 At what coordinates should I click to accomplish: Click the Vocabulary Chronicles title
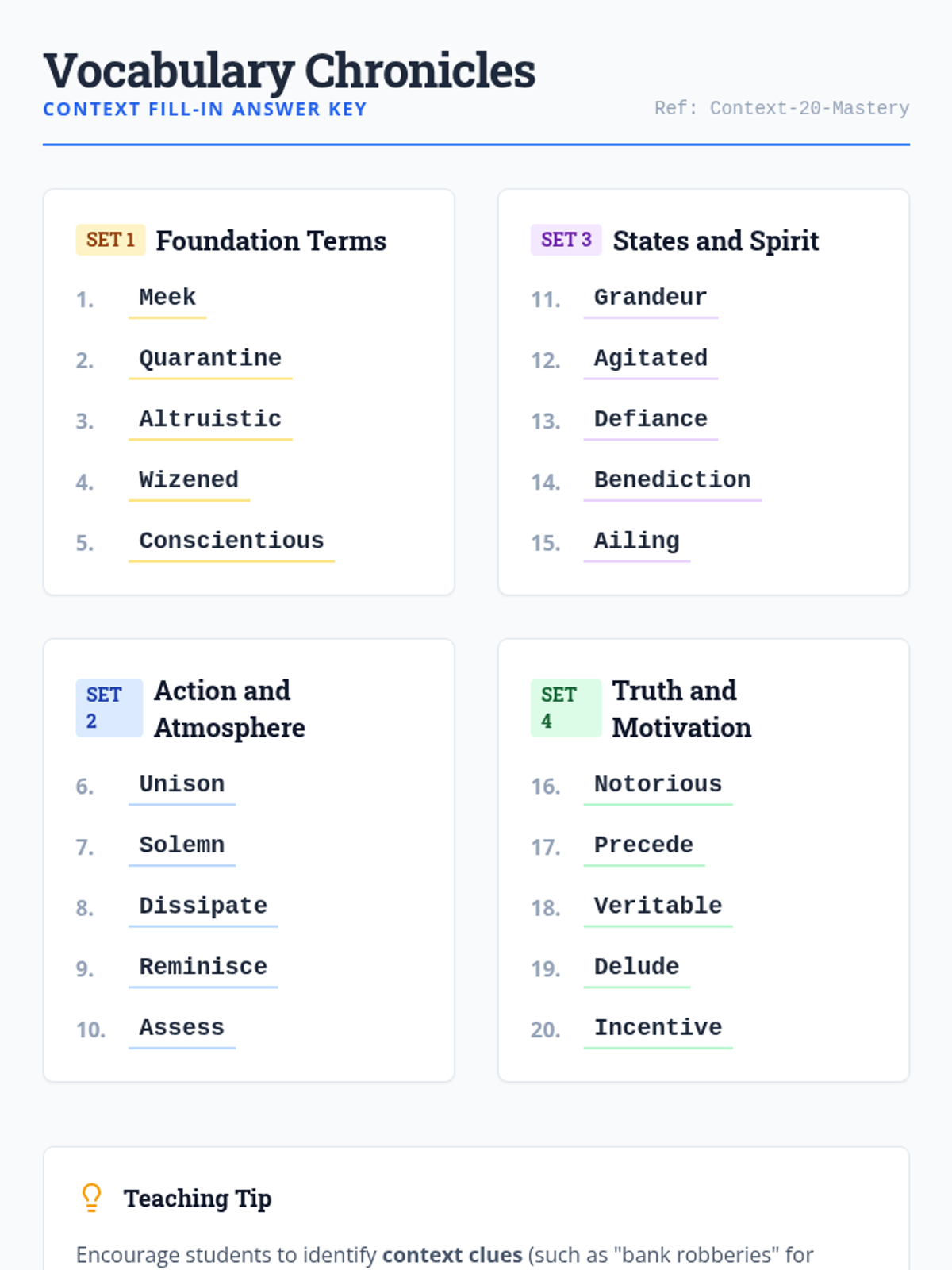[289, 71]
